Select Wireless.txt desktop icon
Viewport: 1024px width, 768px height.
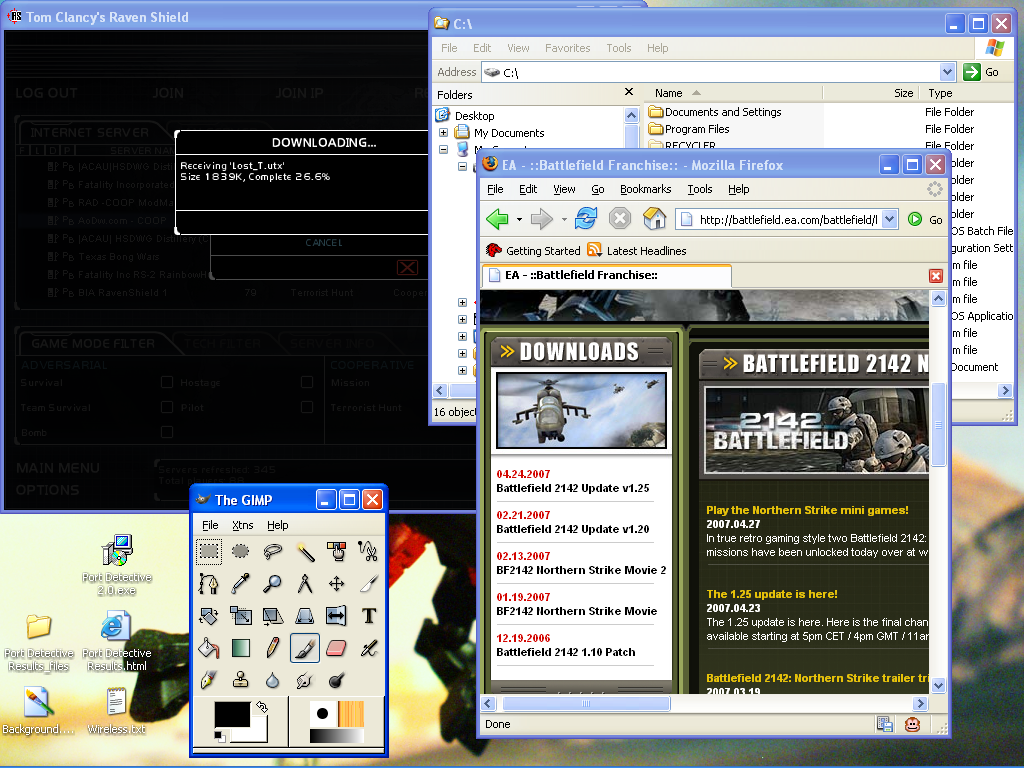click(x=116, y=711)
